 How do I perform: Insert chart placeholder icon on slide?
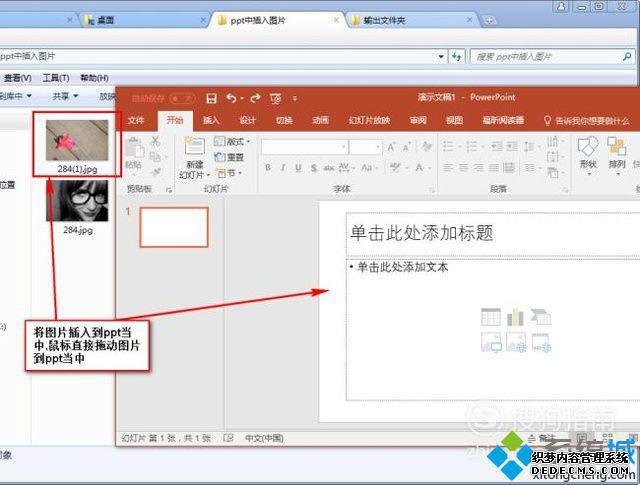516,317
